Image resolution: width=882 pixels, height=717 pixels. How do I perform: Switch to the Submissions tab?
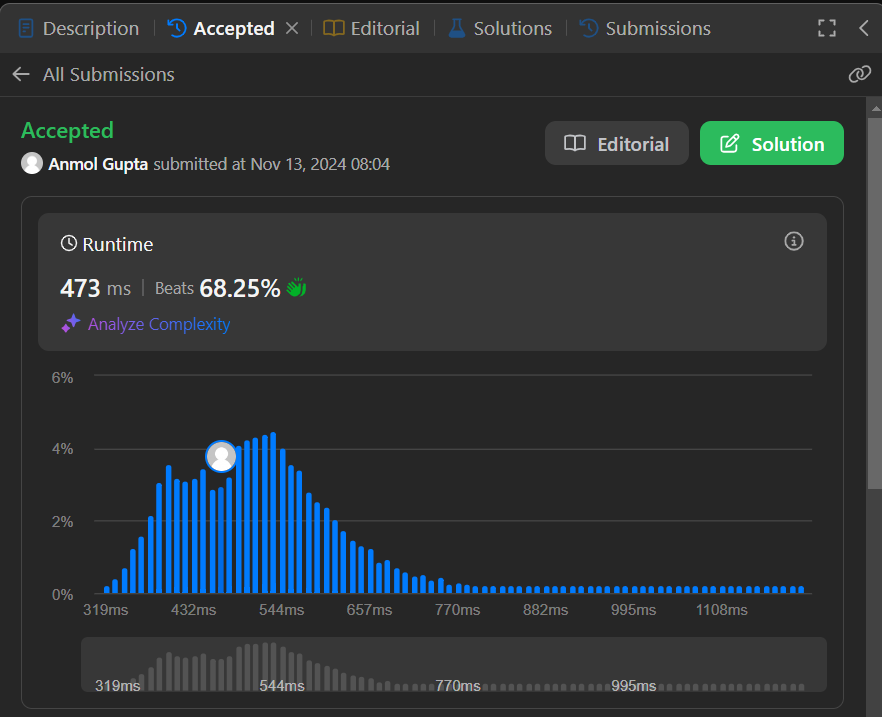(x=645, y=28)
